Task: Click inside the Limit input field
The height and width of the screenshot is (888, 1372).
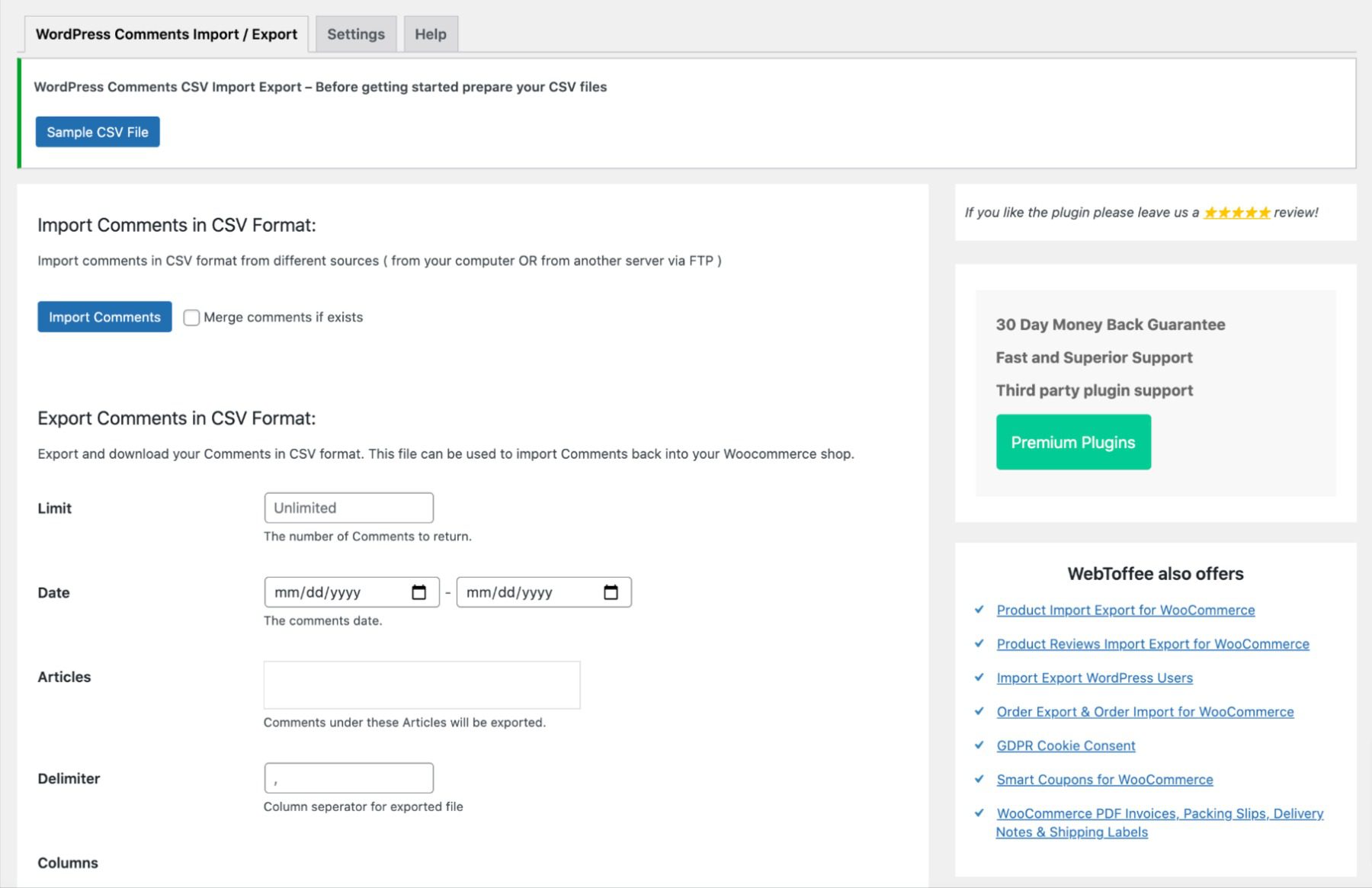Action: click(x=348, y=508)
